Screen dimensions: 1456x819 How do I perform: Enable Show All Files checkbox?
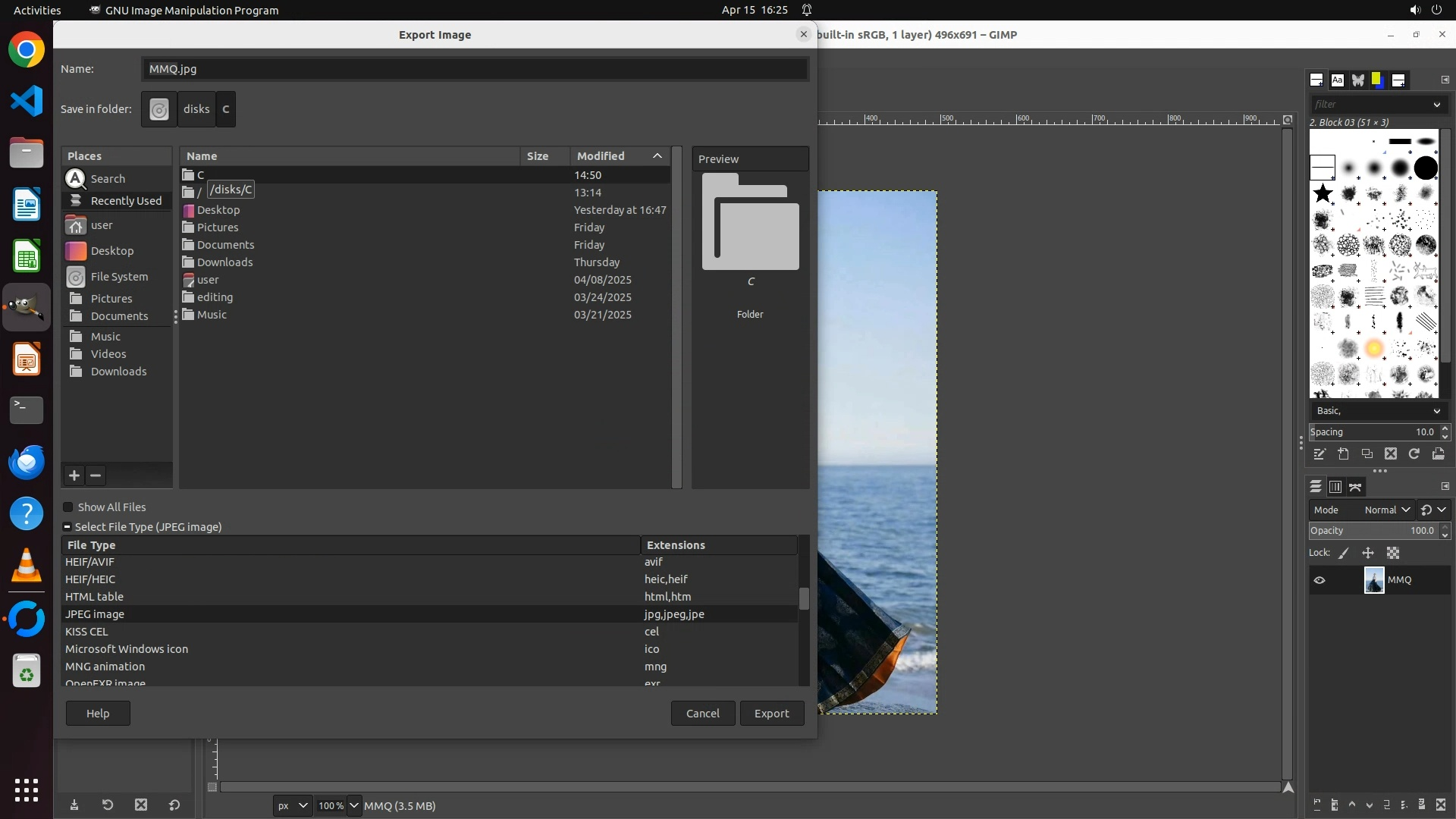68,507
